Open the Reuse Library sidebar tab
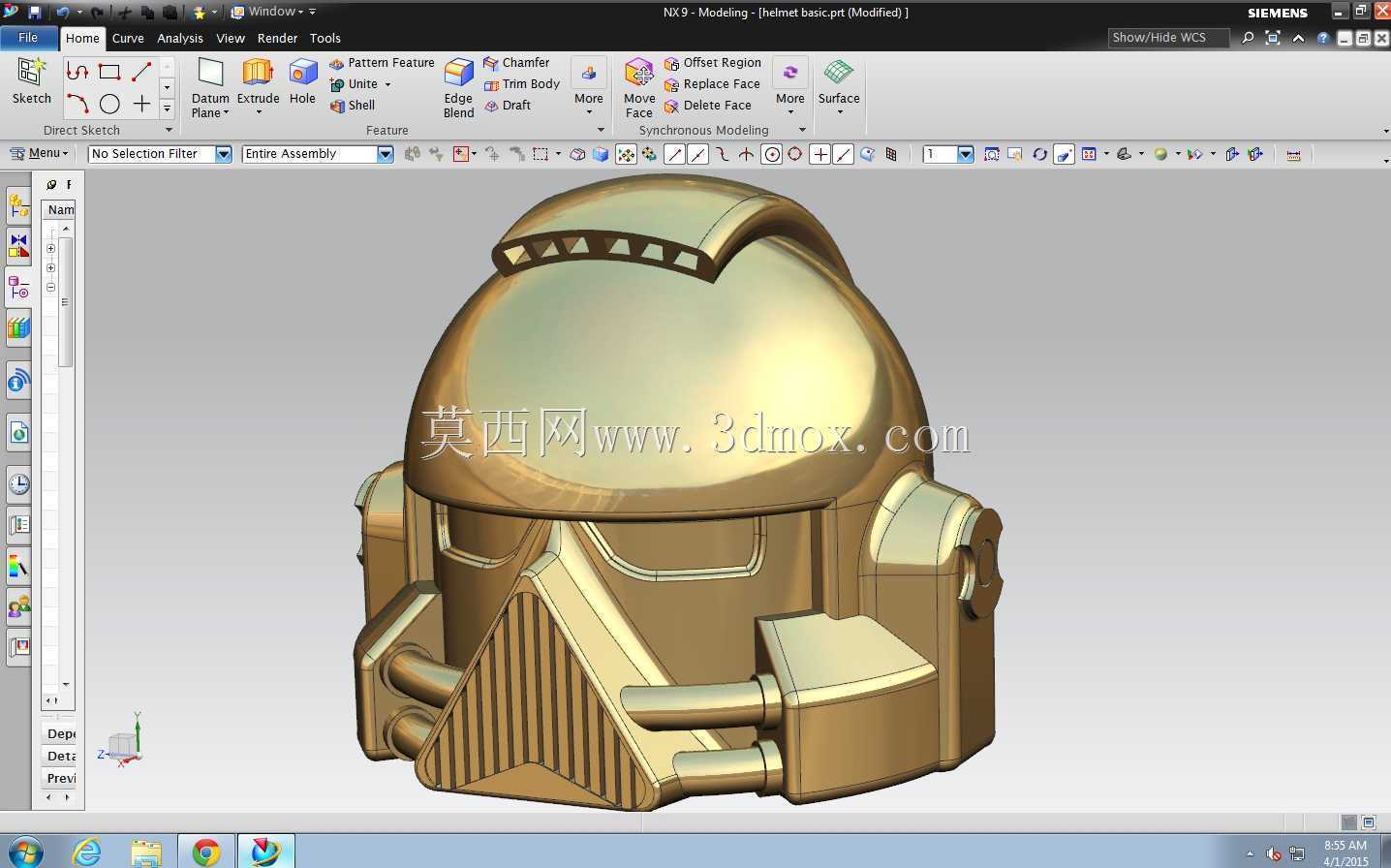1391x868 pixels. click(18, 327)
